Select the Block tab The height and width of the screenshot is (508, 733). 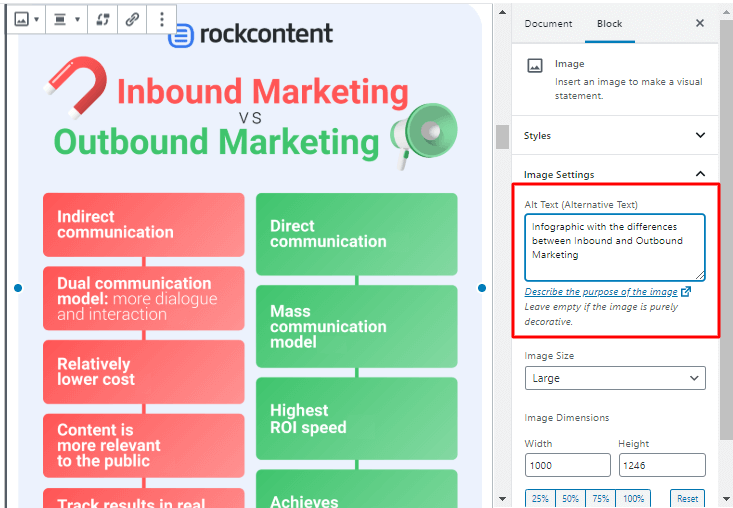pos(609,23)
